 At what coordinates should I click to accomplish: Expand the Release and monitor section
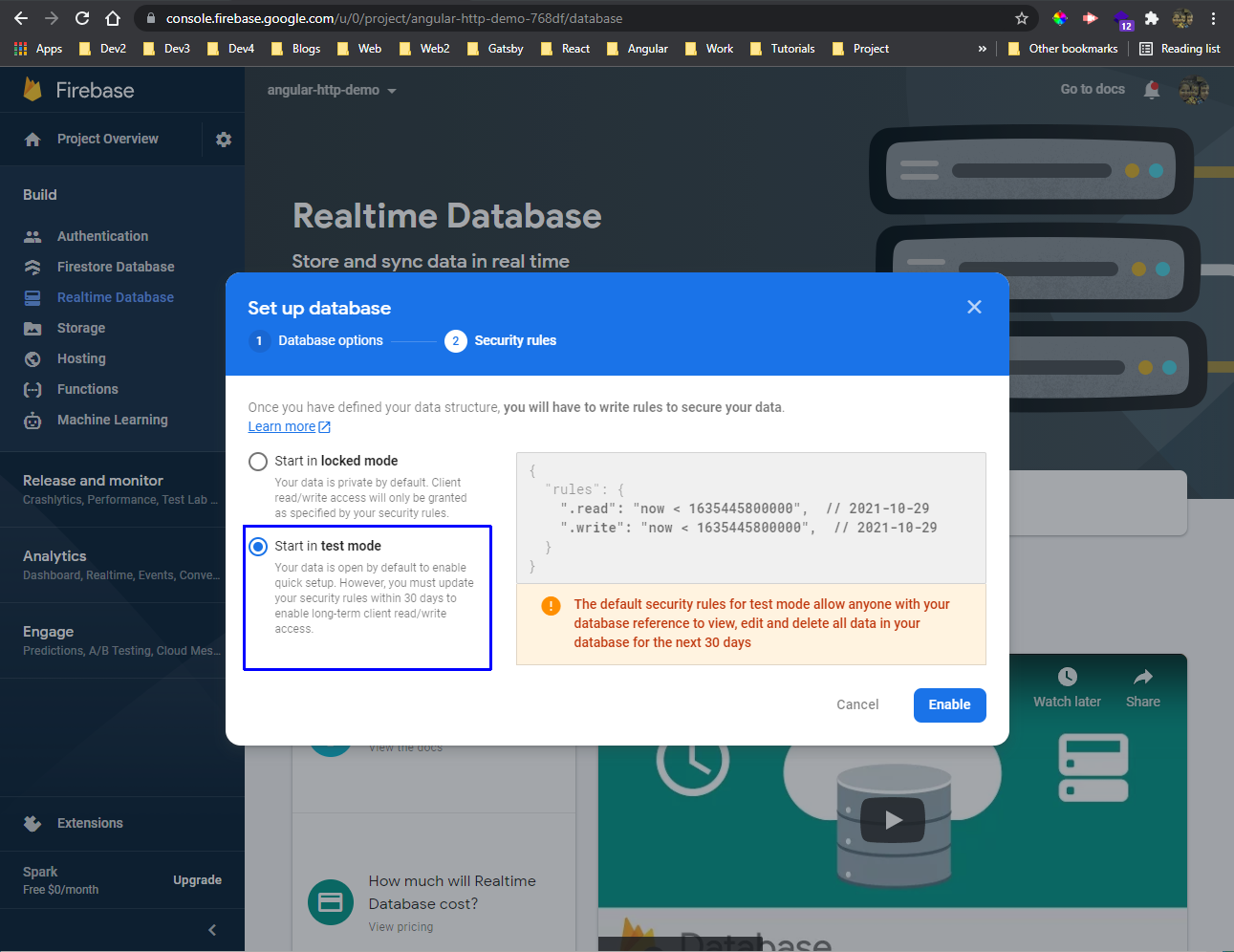coord(122,488)
